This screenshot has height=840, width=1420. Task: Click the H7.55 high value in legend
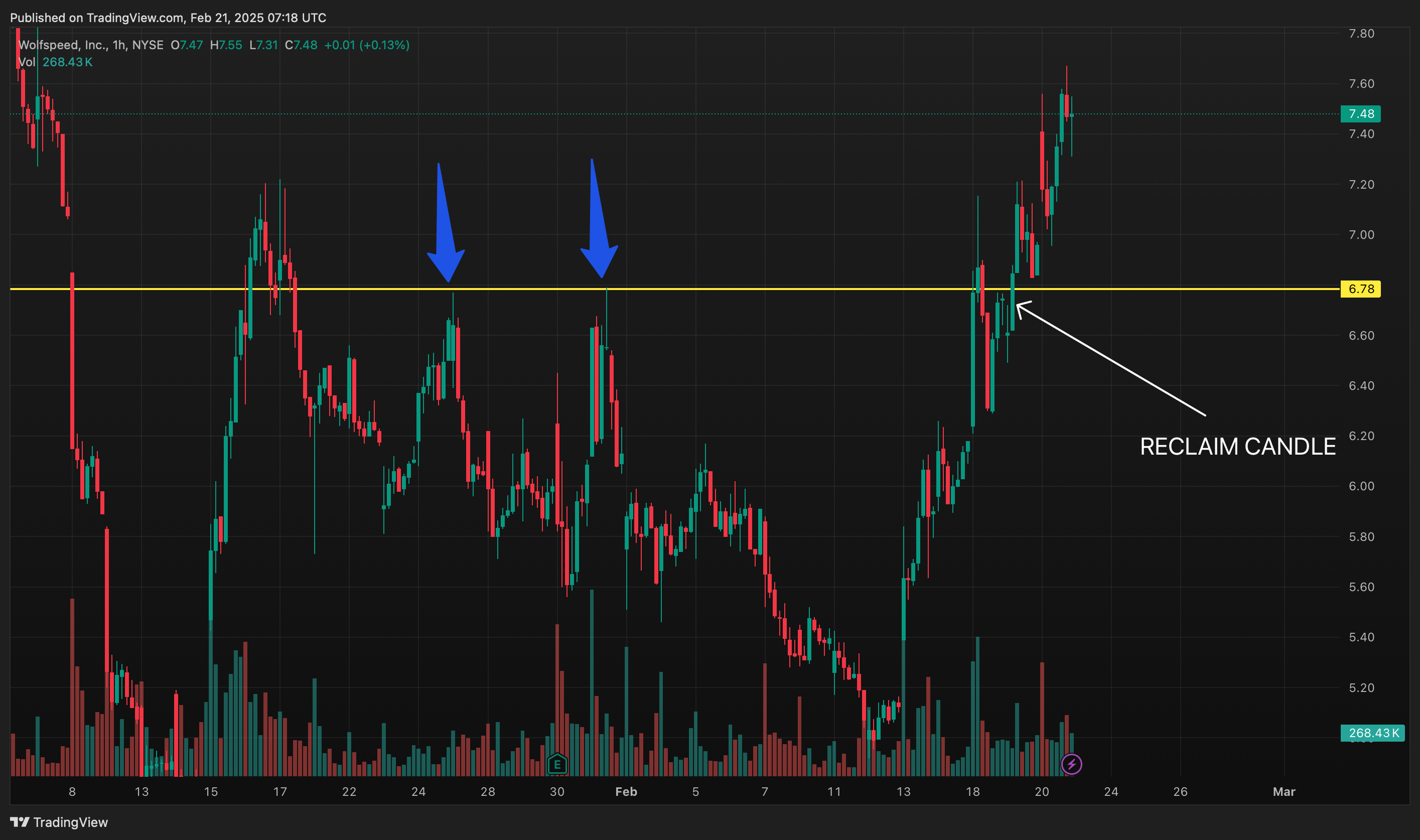point(226,45)
